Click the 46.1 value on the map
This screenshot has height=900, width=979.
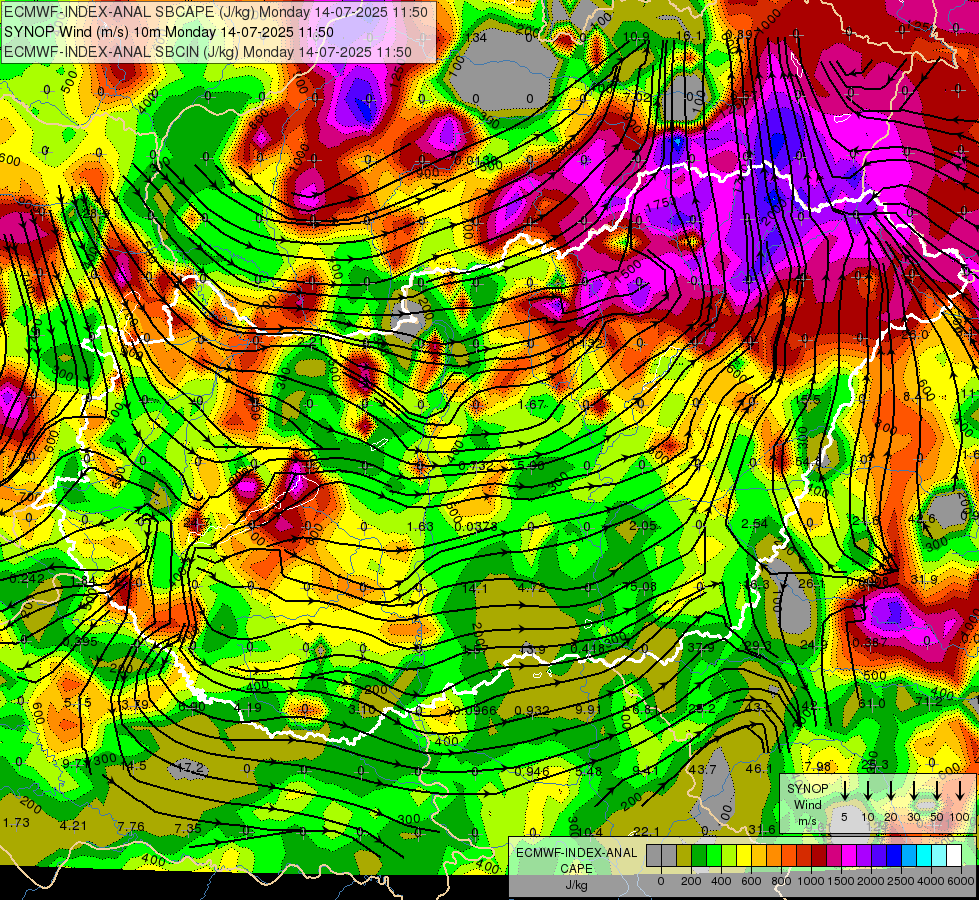click(759, 769)
